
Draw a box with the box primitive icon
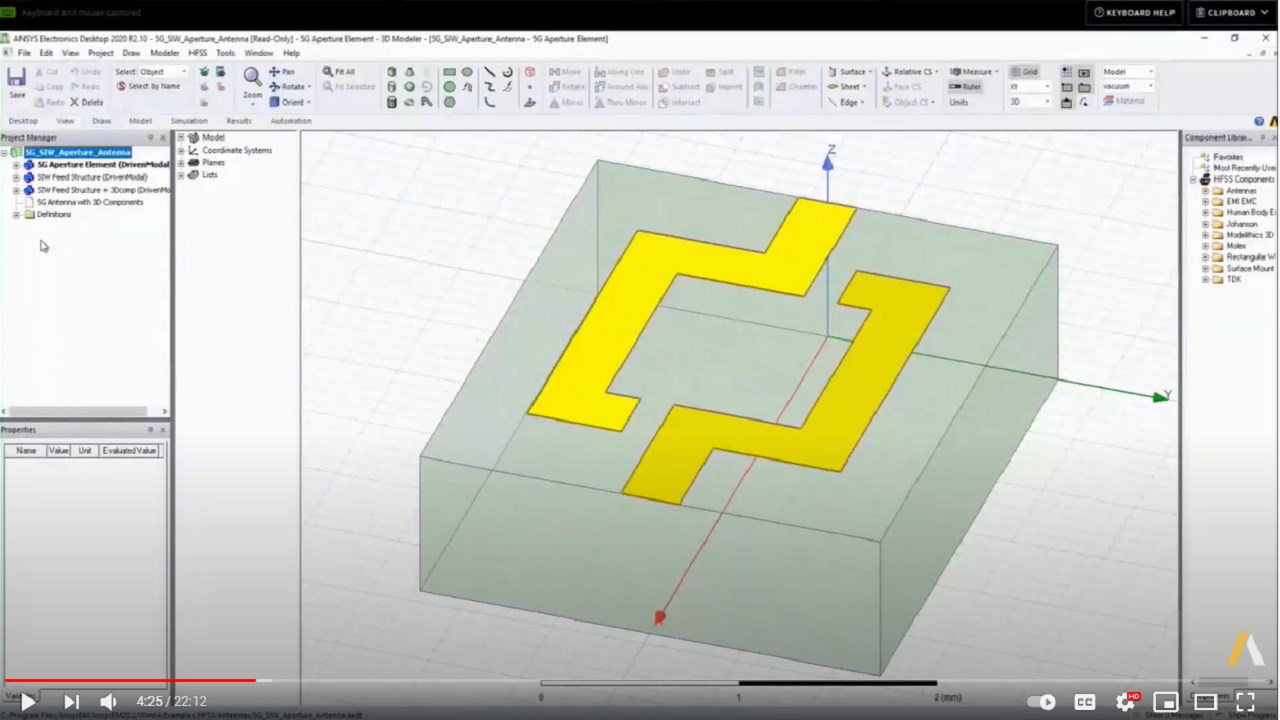[392, 72]
